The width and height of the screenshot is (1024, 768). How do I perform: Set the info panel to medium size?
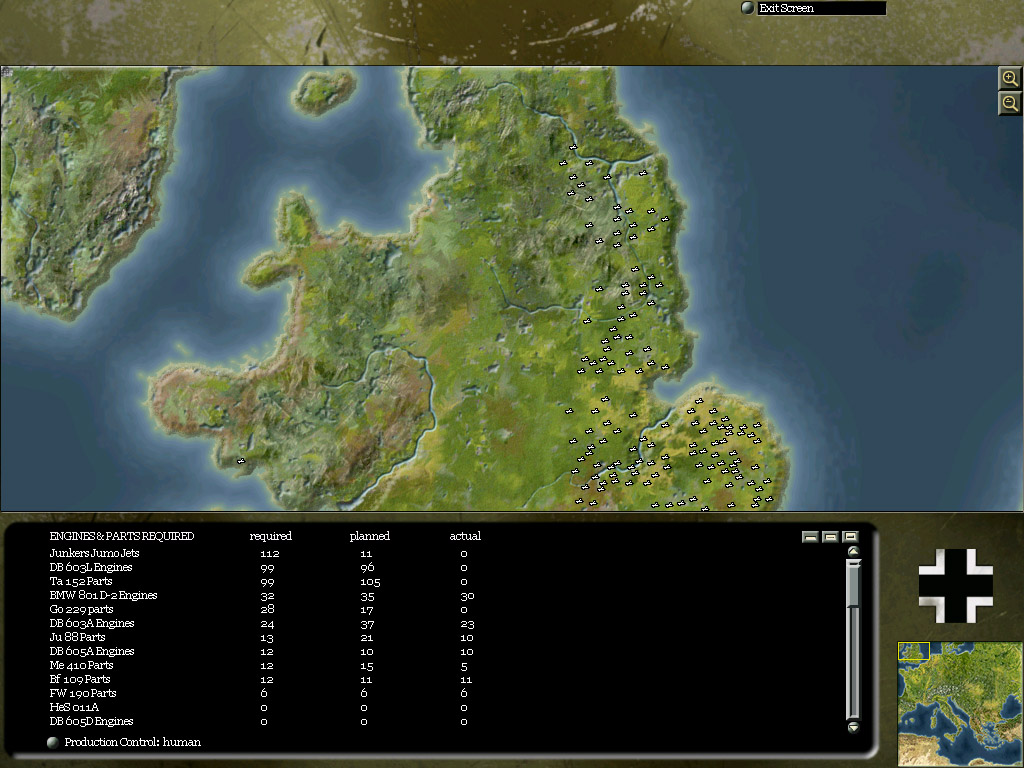pos(830,537)
